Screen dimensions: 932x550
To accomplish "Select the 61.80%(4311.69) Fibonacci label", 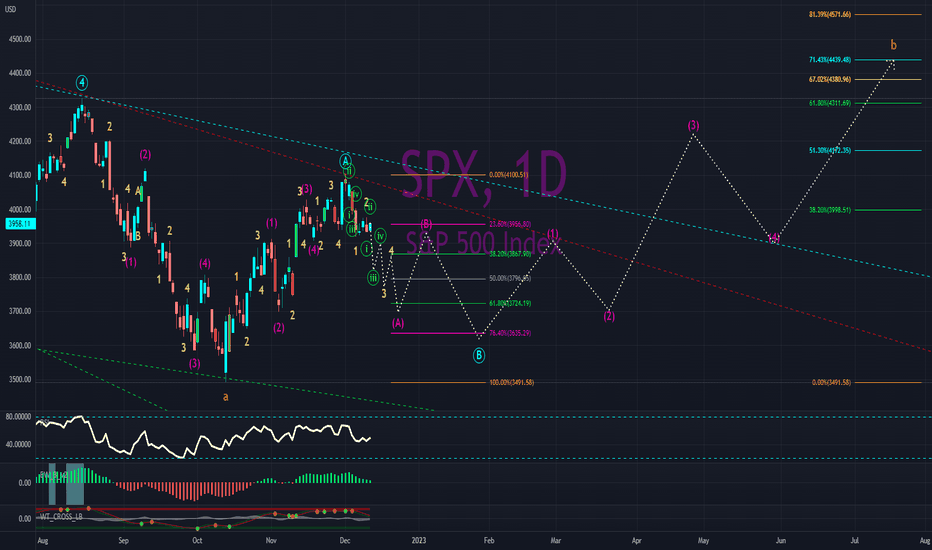I will click(x=830, y=103).
